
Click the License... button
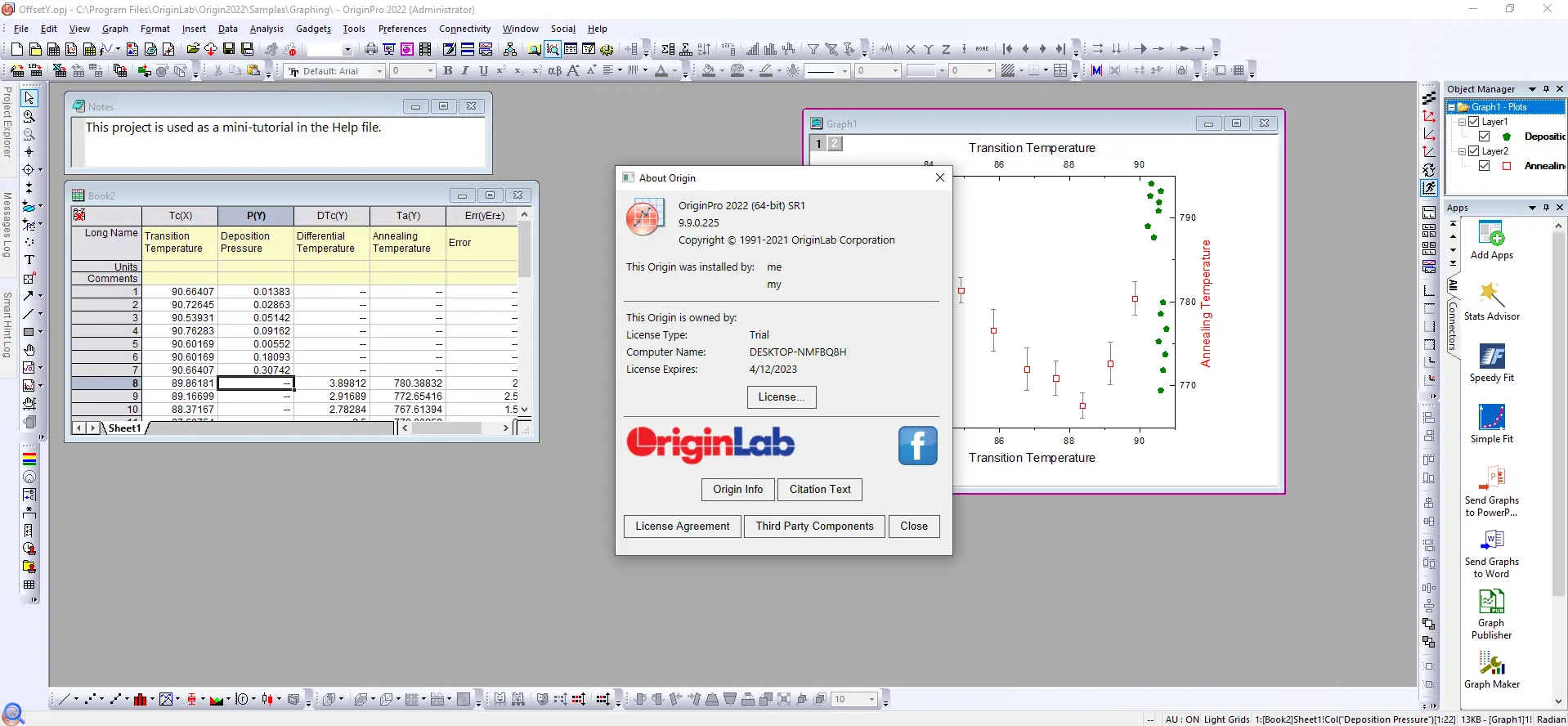782,397
